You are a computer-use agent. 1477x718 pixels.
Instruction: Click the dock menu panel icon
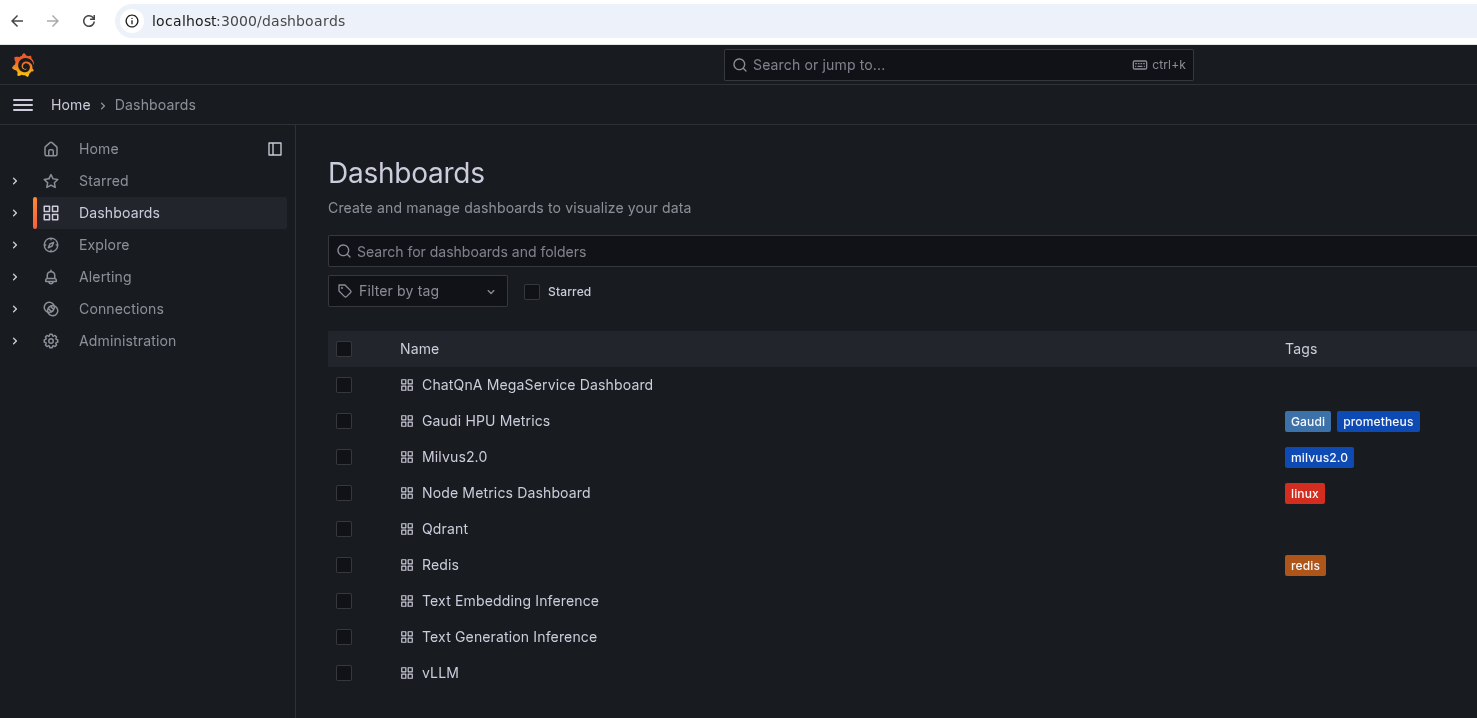click(x=275, y=149)
